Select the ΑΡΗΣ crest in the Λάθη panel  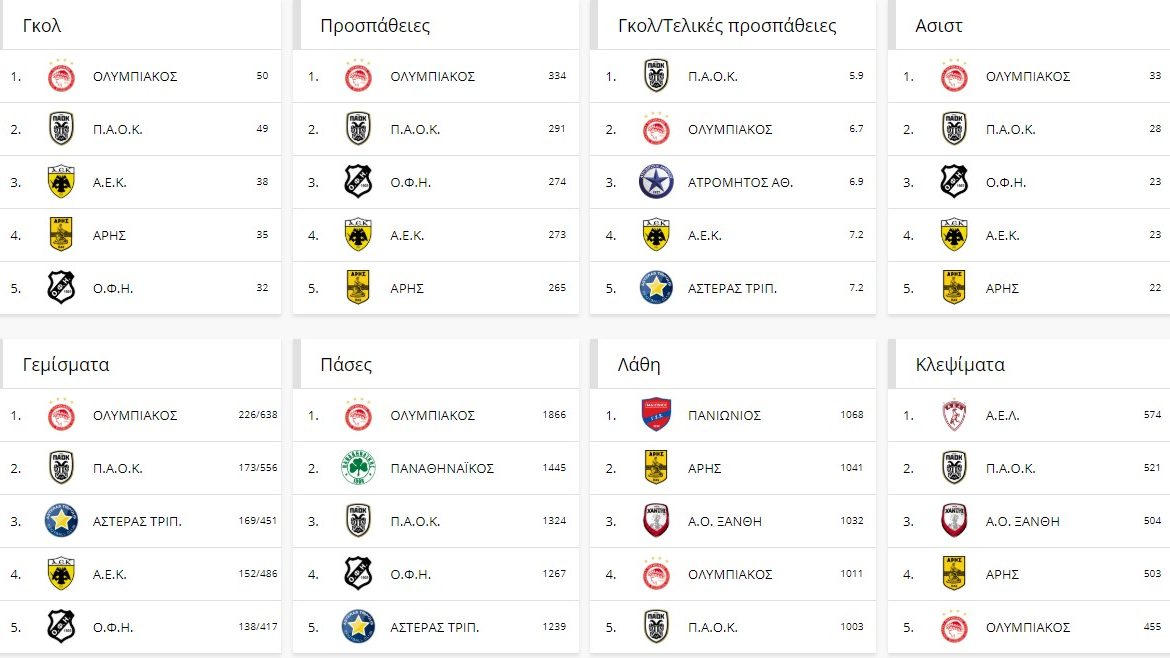656,468
